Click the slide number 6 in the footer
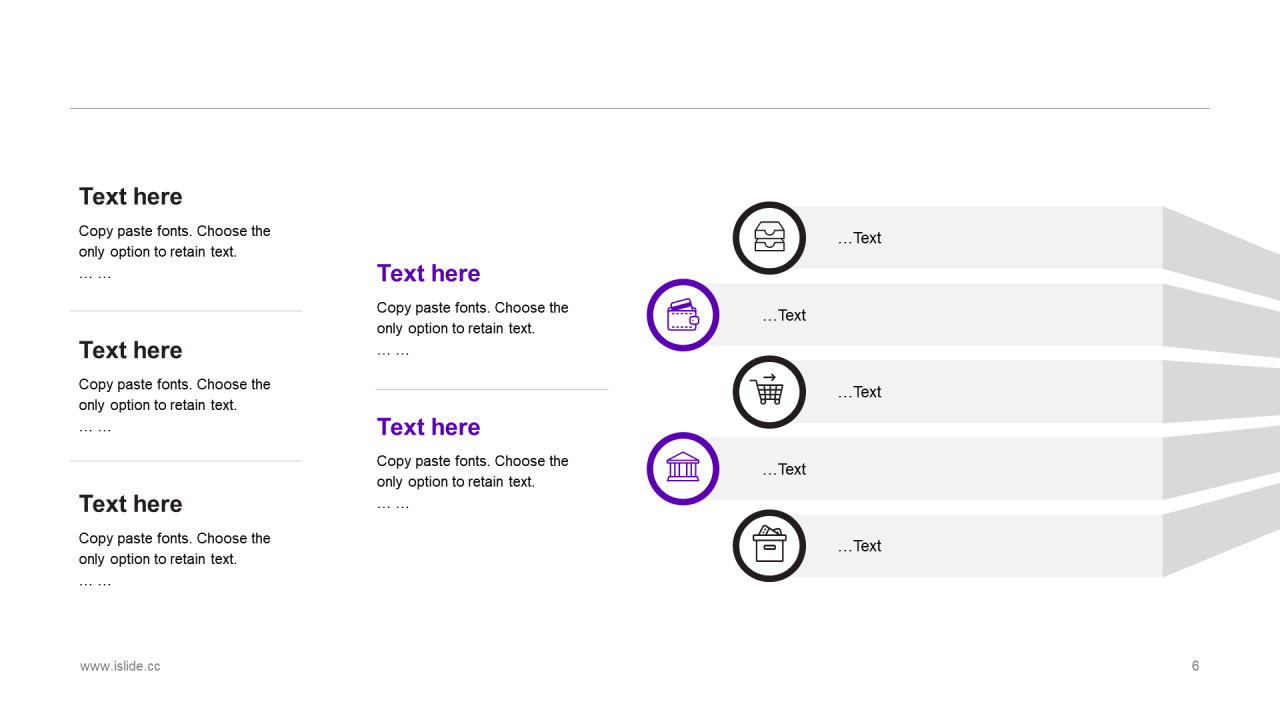This screenshot has height=720, width=1280. [x=1195, y=666]
